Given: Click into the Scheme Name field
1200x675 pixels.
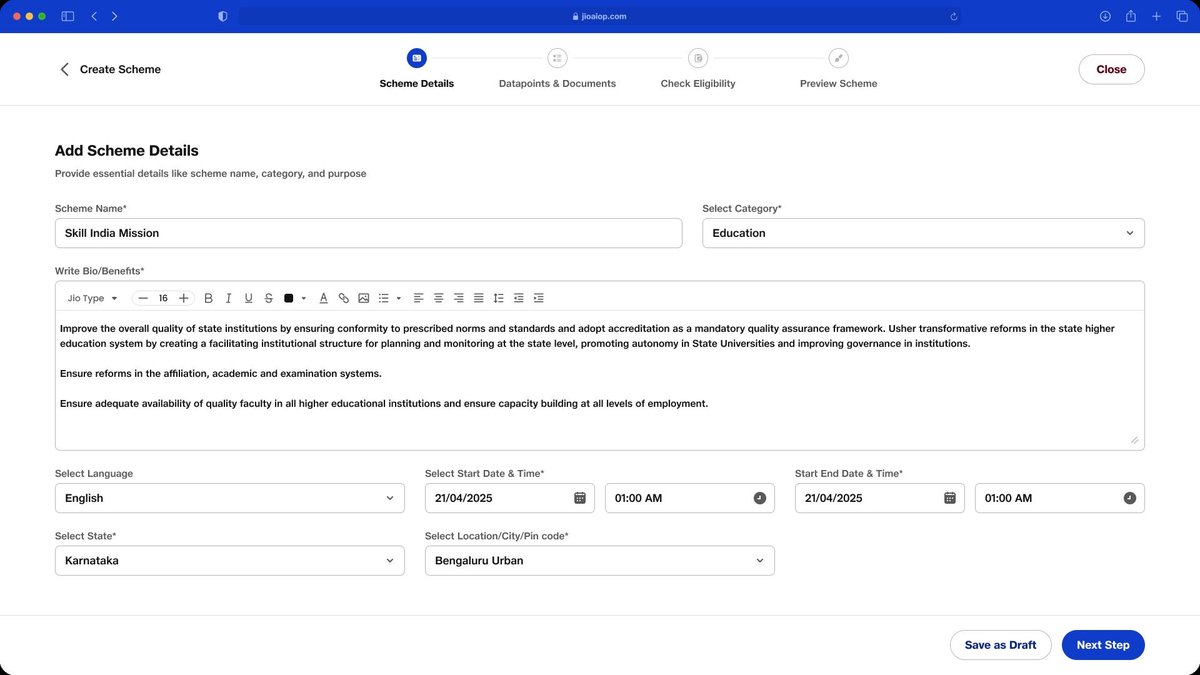Looking at the screenshot, I should click(x=368, y=233).
